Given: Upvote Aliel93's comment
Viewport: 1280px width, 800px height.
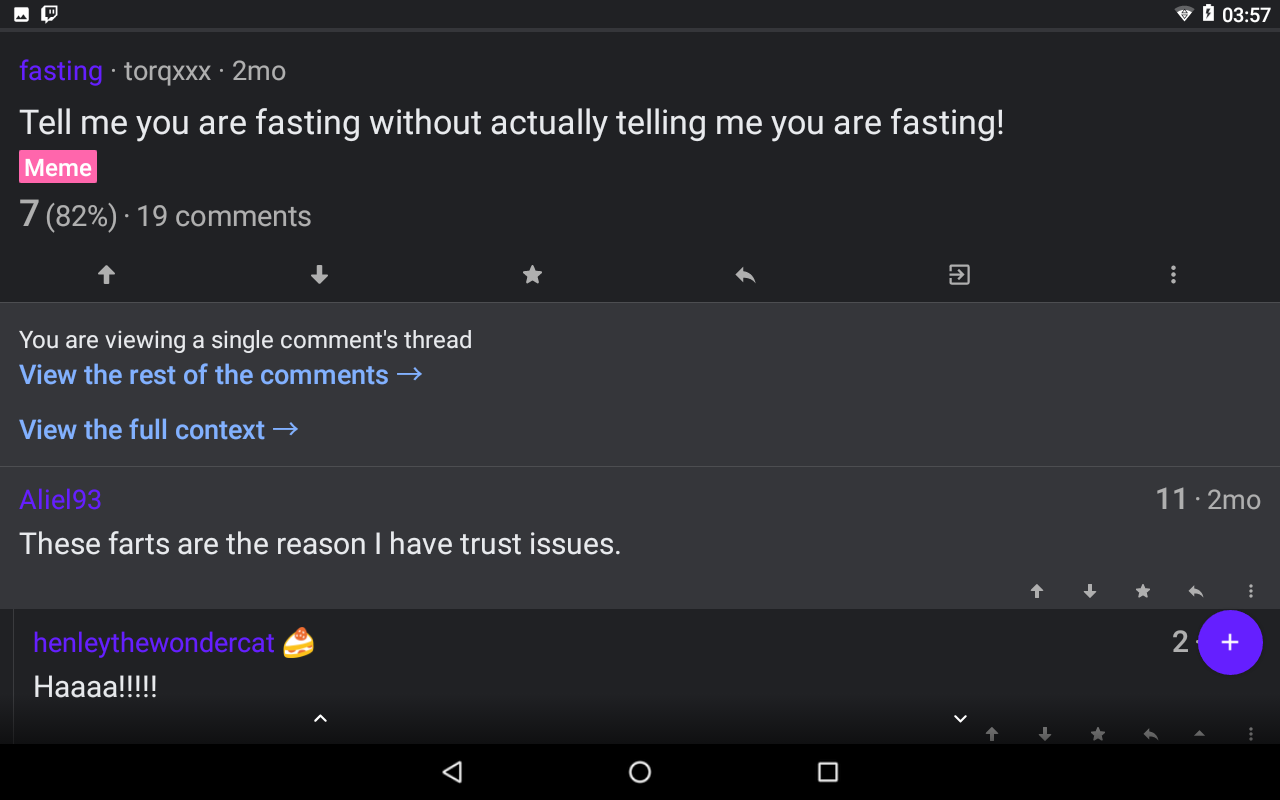Looking at the screenshot, I should [x=1037, y=591].
